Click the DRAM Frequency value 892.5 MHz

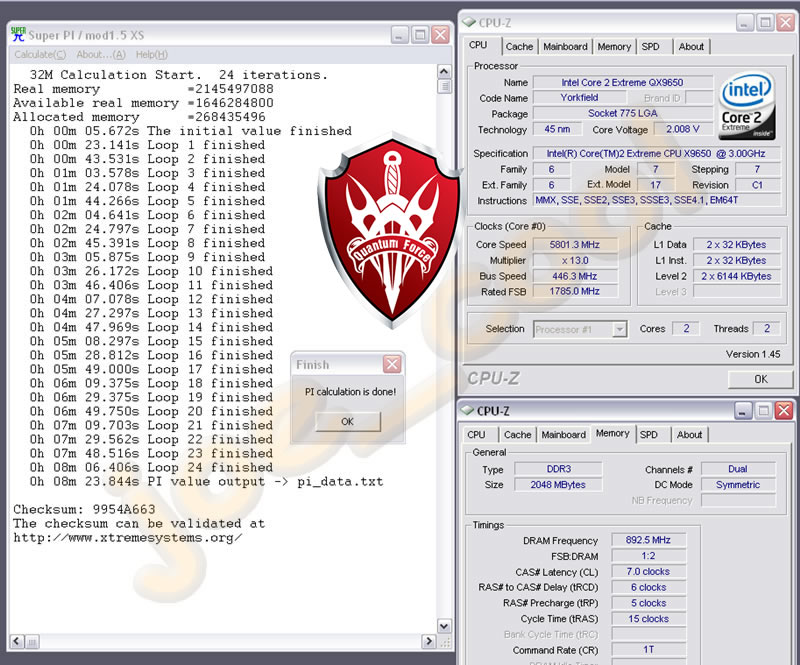(x=648, y=540)
